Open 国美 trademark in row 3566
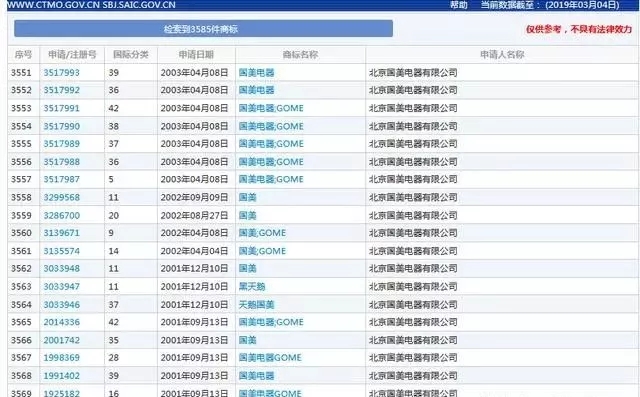 click(247, 340)
